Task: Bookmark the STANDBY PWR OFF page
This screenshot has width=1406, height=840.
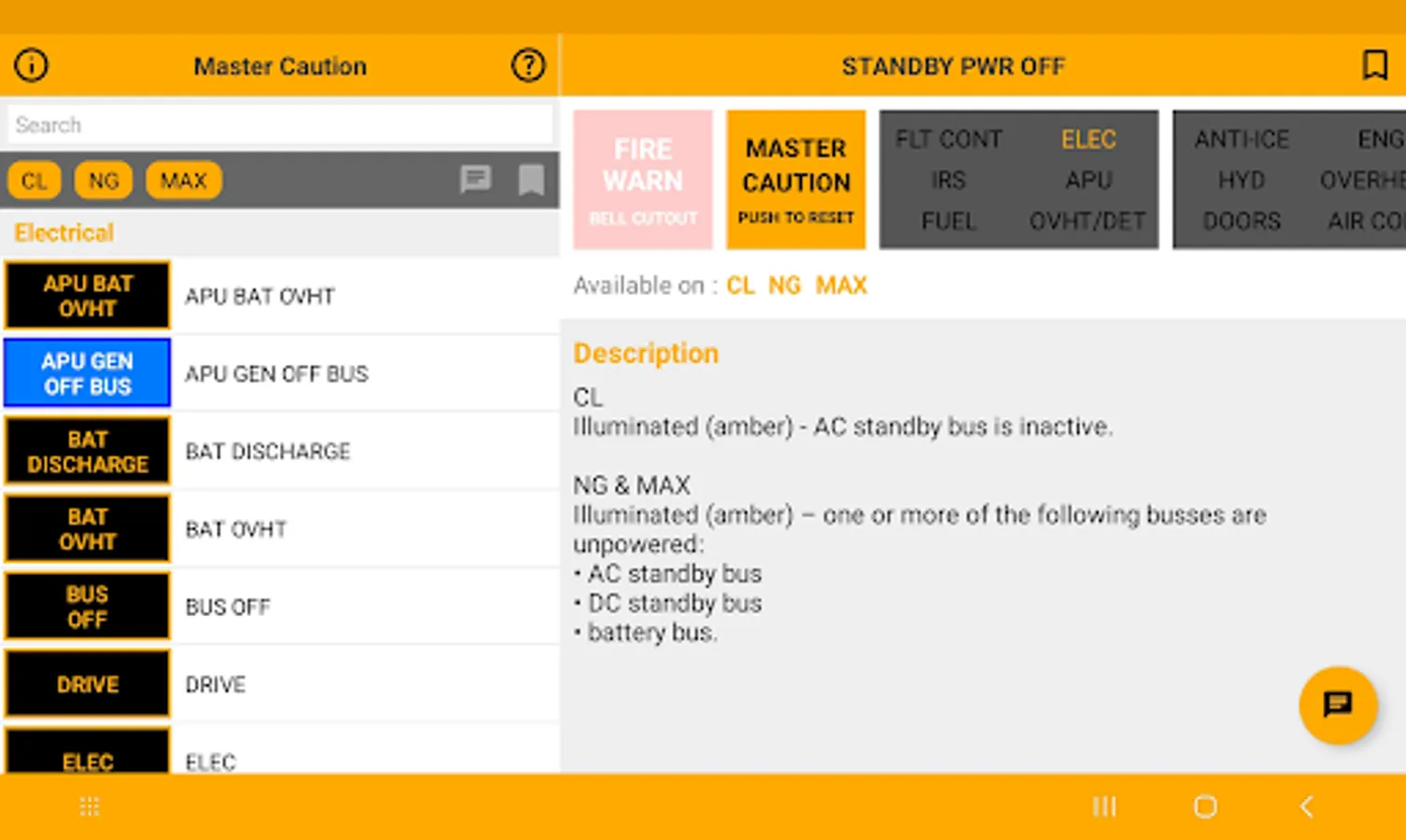Action: [1374, 64]
